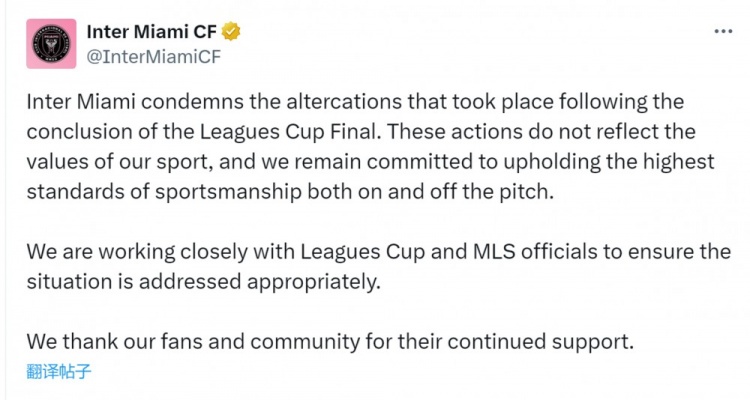Open the more options ellipsis menu
Screen dimensions: 750x400
coord(723,32)
